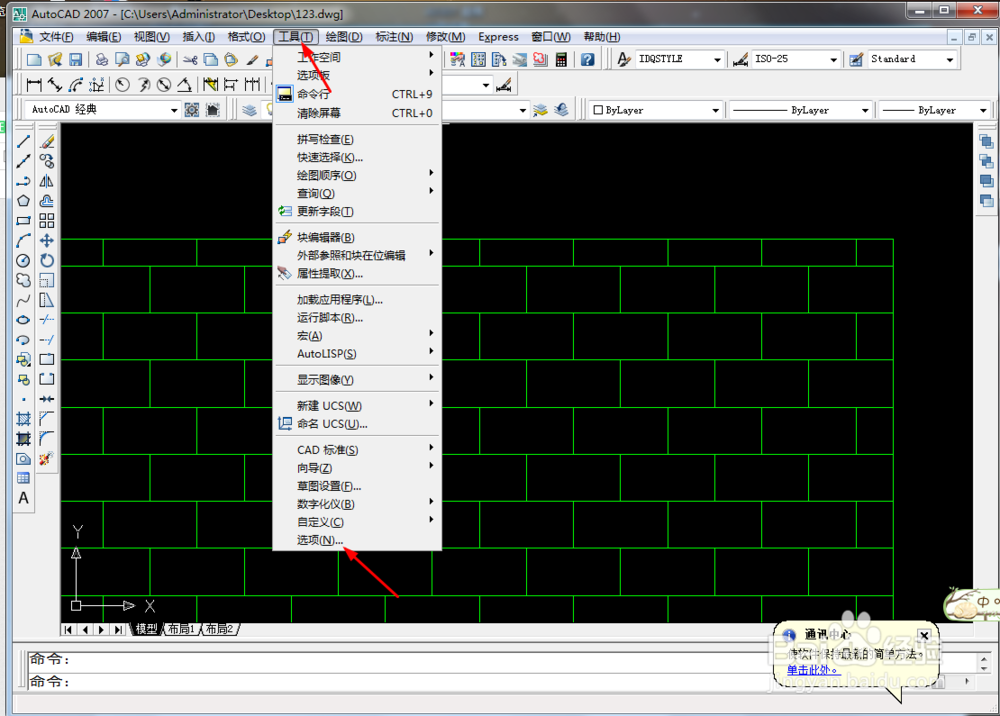Open the Express menu
1000x716 pixels.
coord(498,37)
